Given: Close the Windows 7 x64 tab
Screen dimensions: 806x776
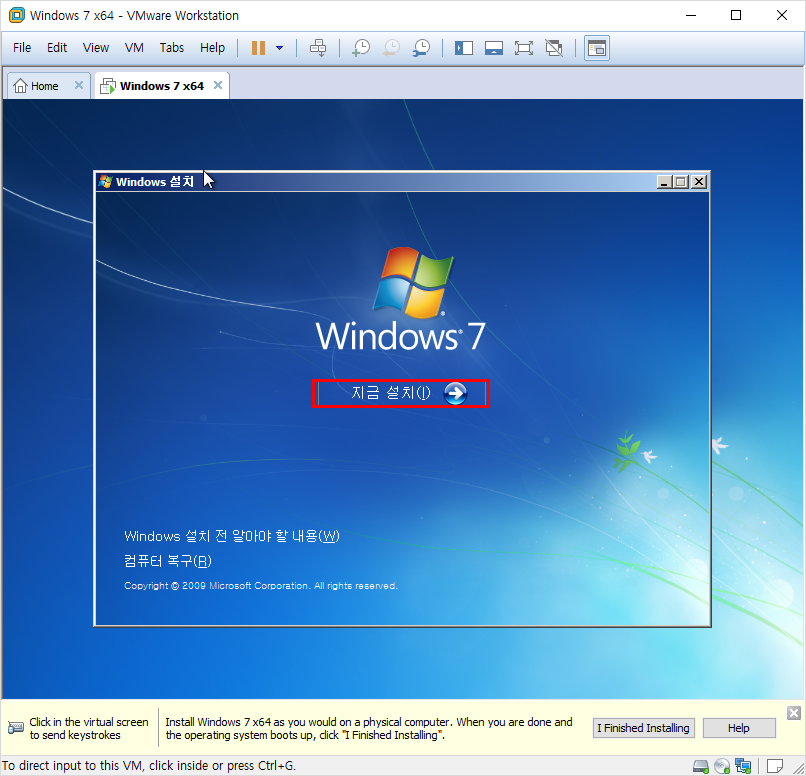Looking at the screenshot, I should click(x=218, y=85).
